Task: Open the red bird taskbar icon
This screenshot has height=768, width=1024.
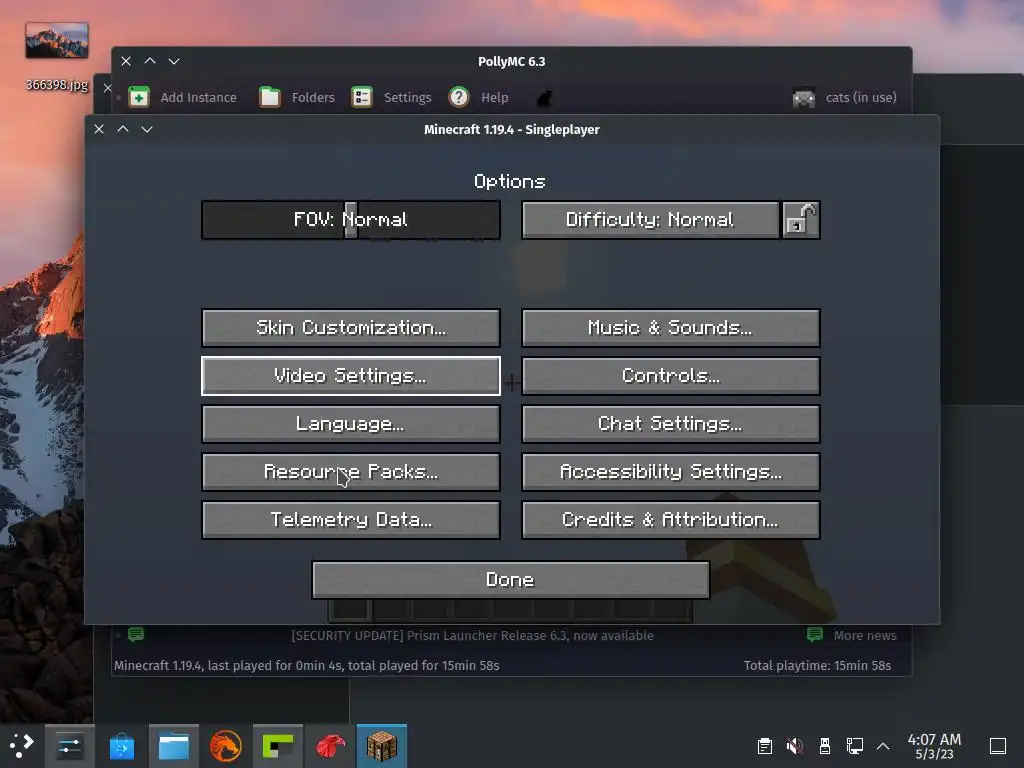Action: pyautogui.click(x=330, y=746)
